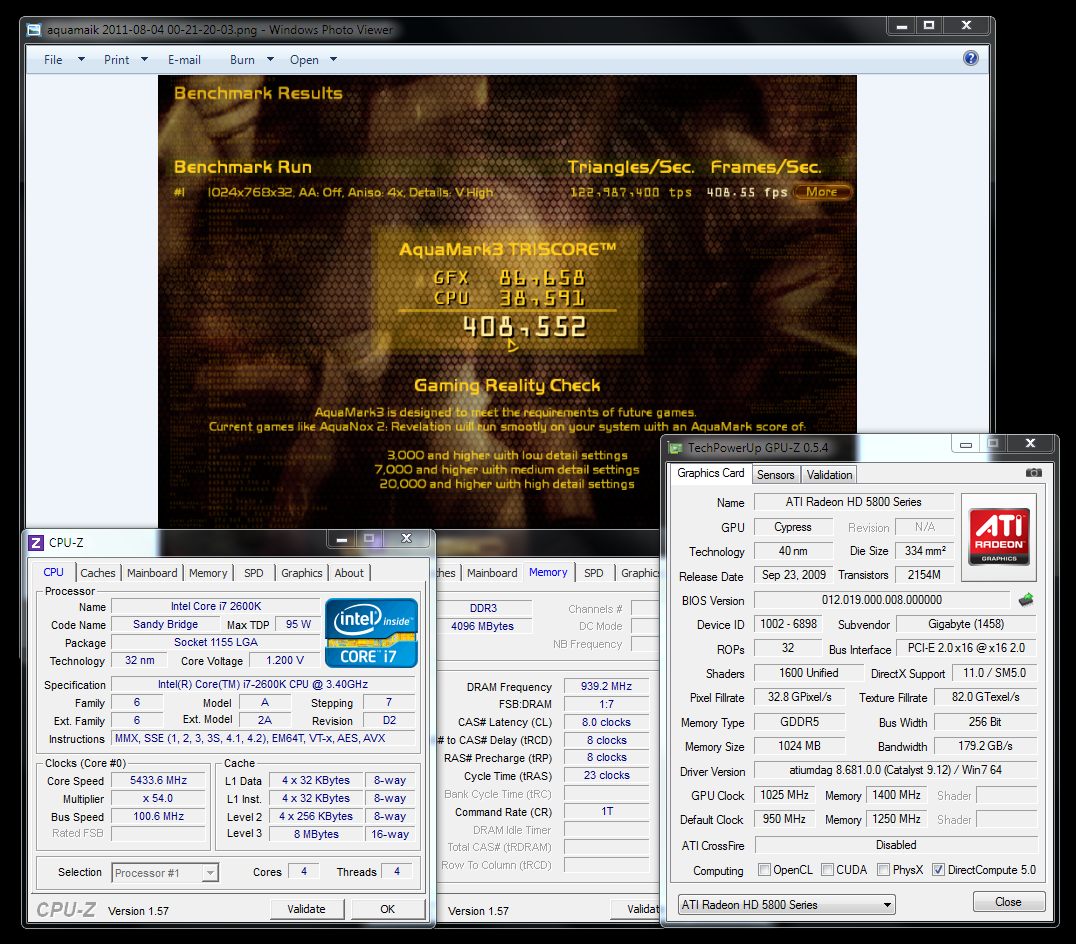Click the Memory Size value 1024 MB in GPU-Z
Viewport: 1076px width, 944px height.
tap(799, 746)
